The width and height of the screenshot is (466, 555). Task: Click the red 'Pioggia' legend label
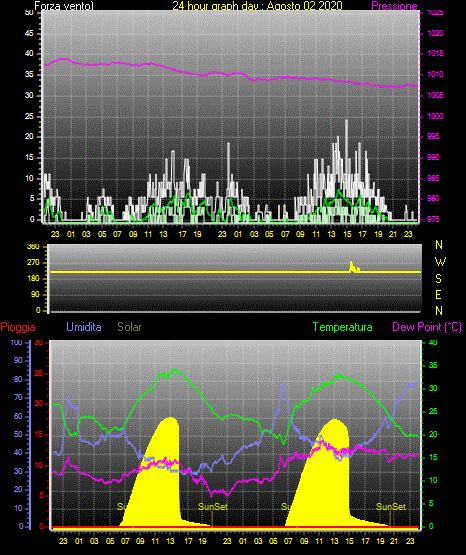pos(18,327)
